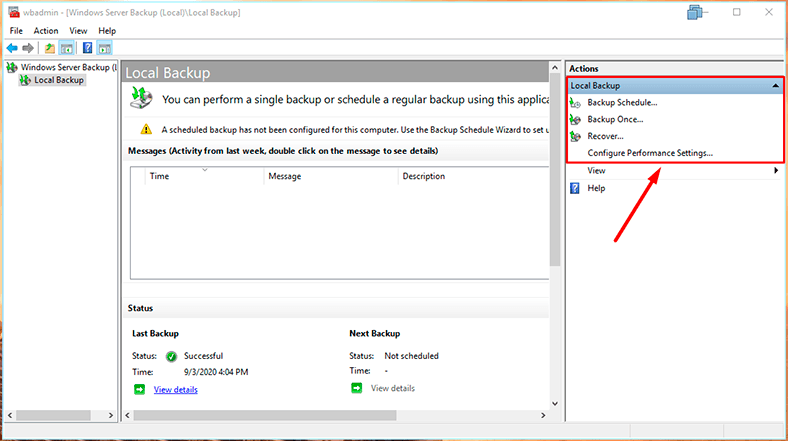Click center pane vertical scrollbar up arrow
This screenshot has height=441, width=788.
(555, 67)
